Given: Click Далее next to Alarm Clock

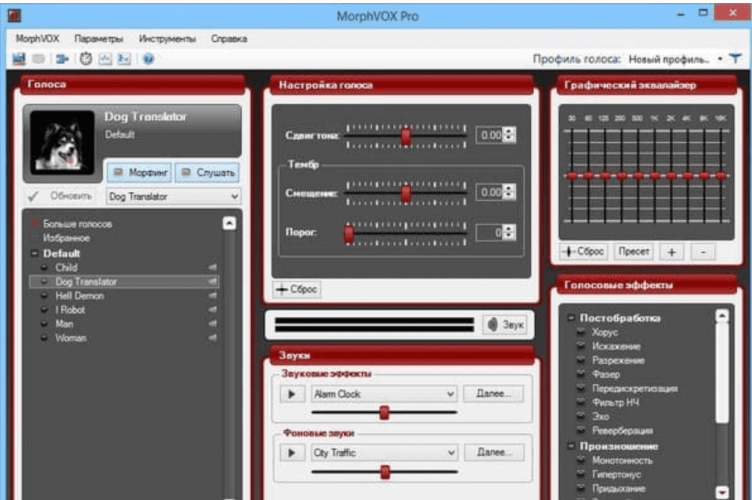Looking at the screenshot, I should tap(493, 394).
